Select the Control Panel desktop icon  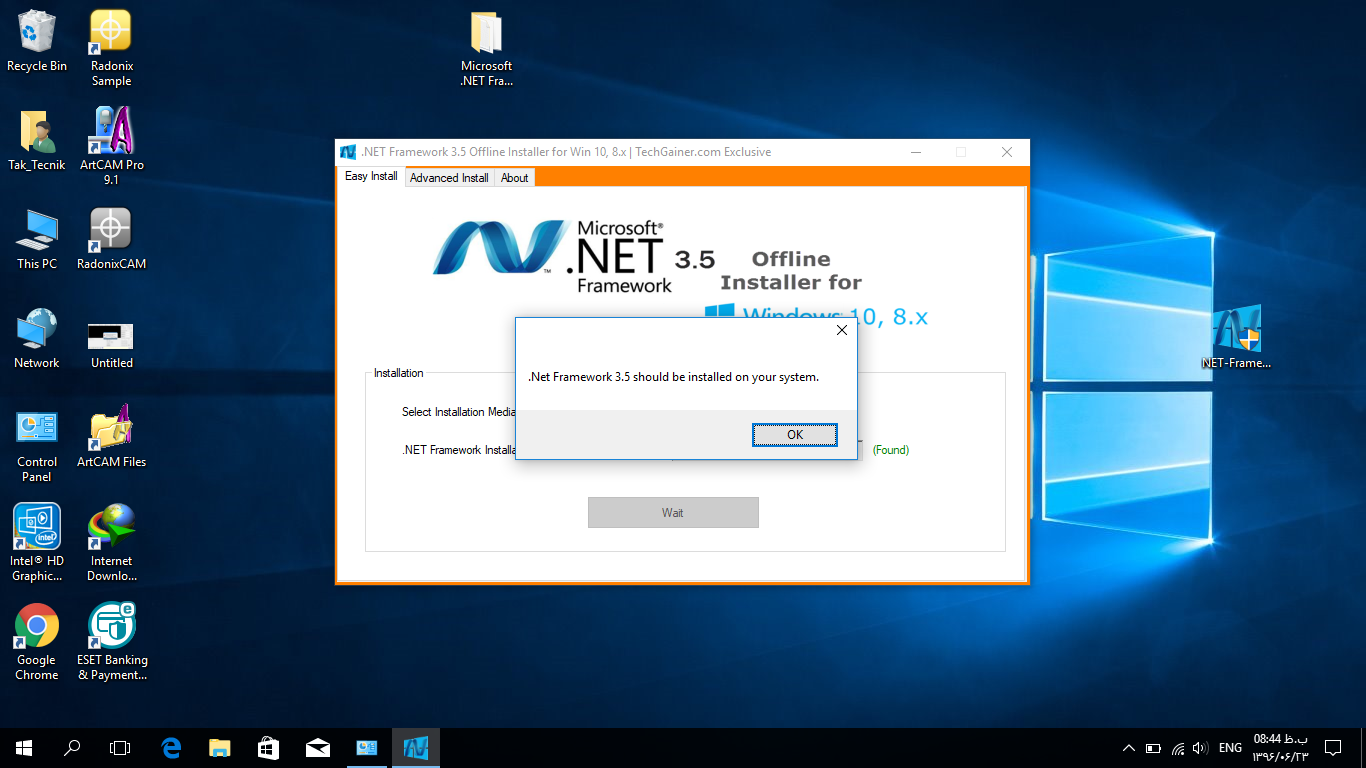[37, 445]
